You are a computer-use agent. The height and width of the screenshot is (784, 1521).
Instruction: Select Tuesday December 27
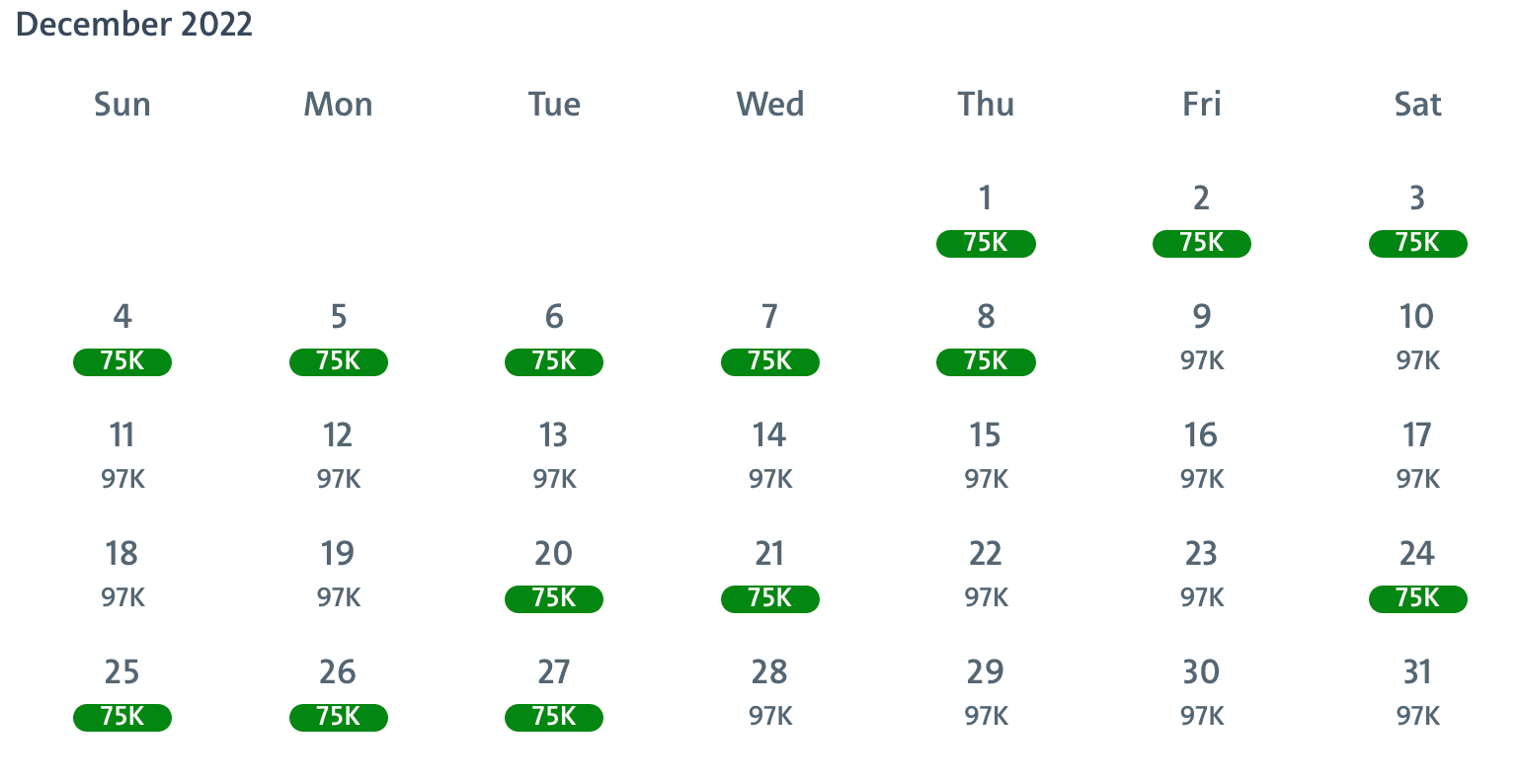(554, 695)
